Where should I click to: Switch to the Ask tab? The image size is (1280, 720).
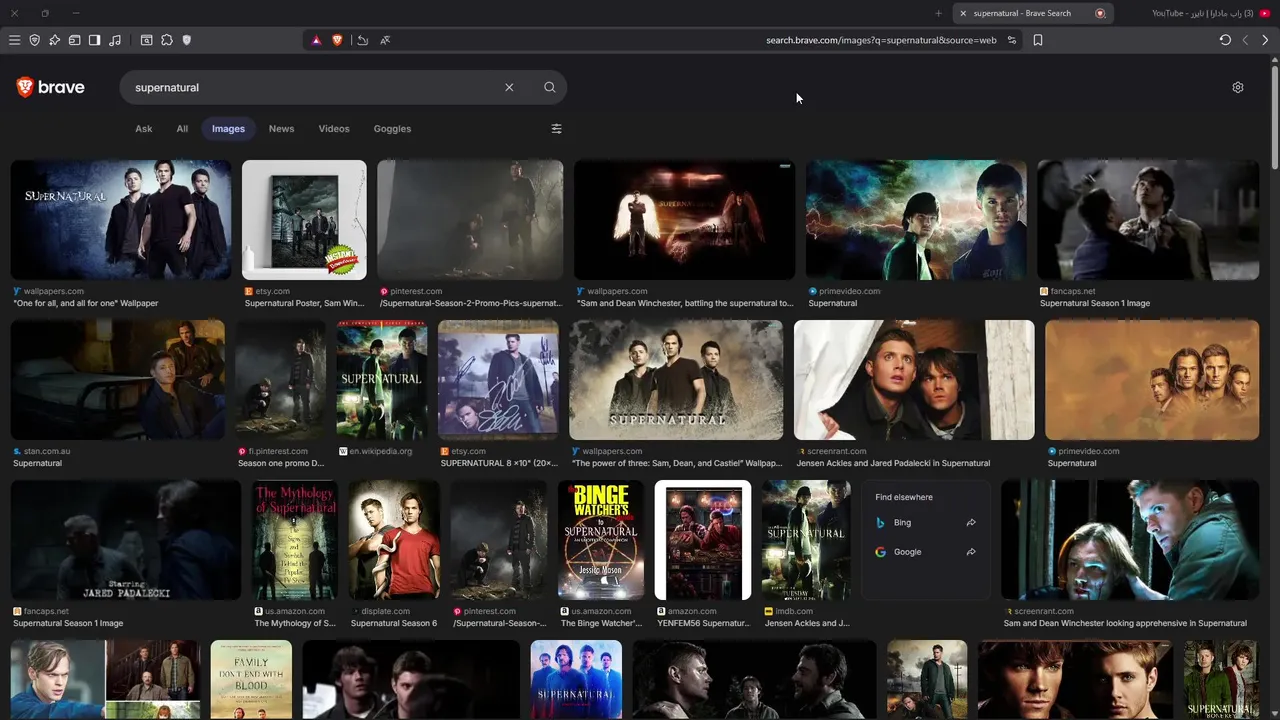(x=144, y=128)
